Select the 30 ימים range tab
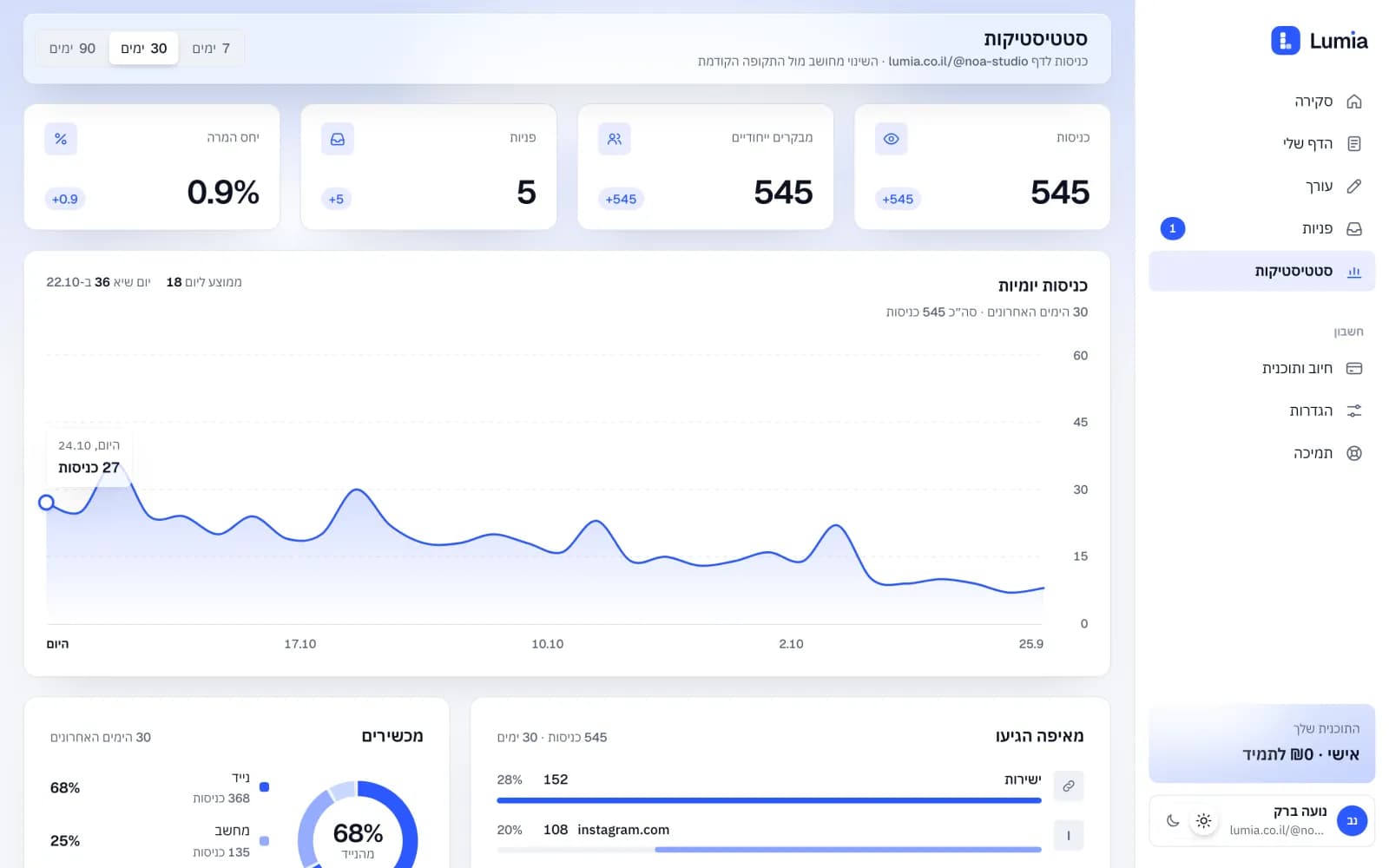The width and height of the screenshot is (1389, 868). 144,49
